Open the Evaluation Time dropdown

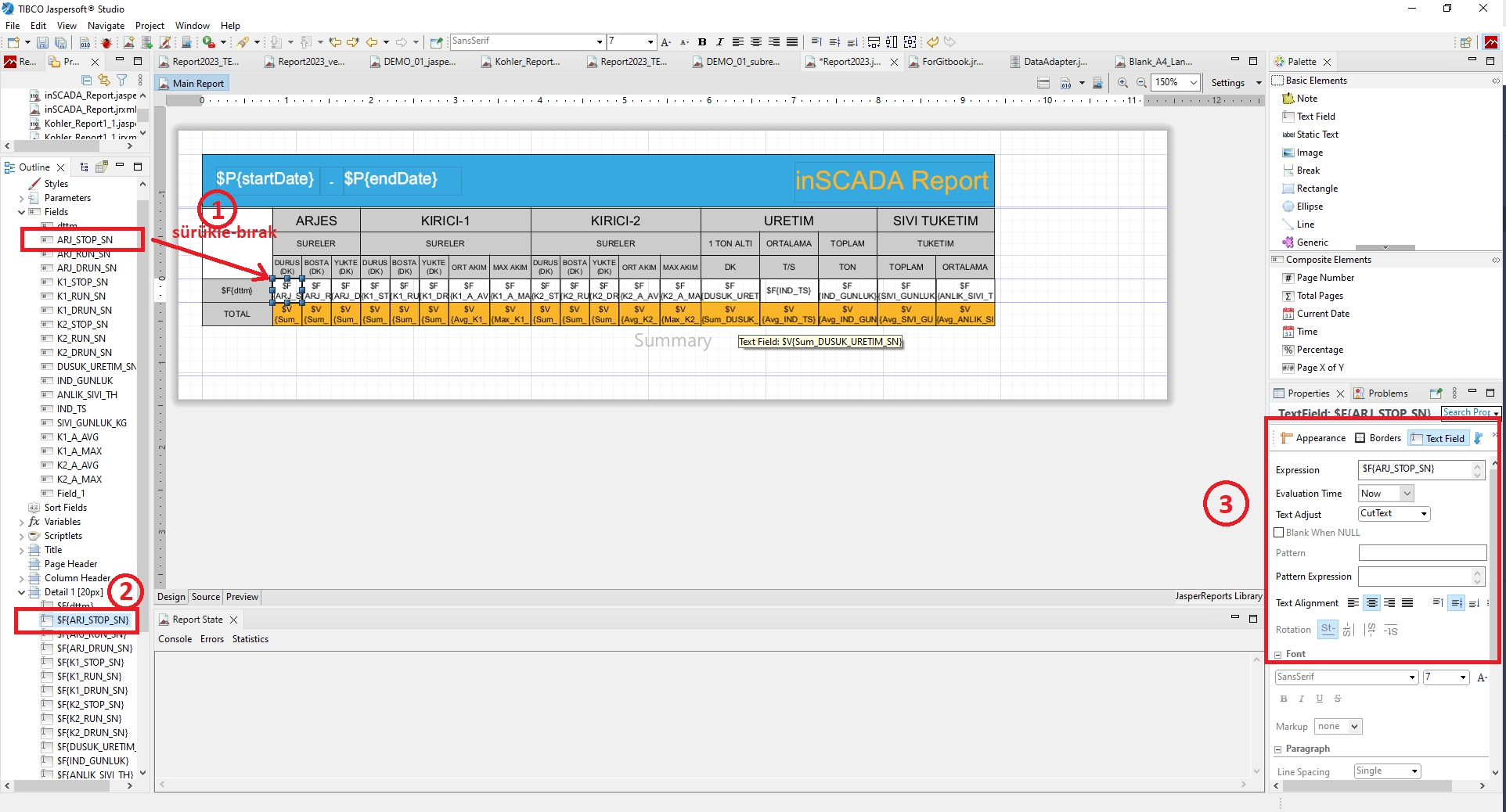tap(1407, 494)
